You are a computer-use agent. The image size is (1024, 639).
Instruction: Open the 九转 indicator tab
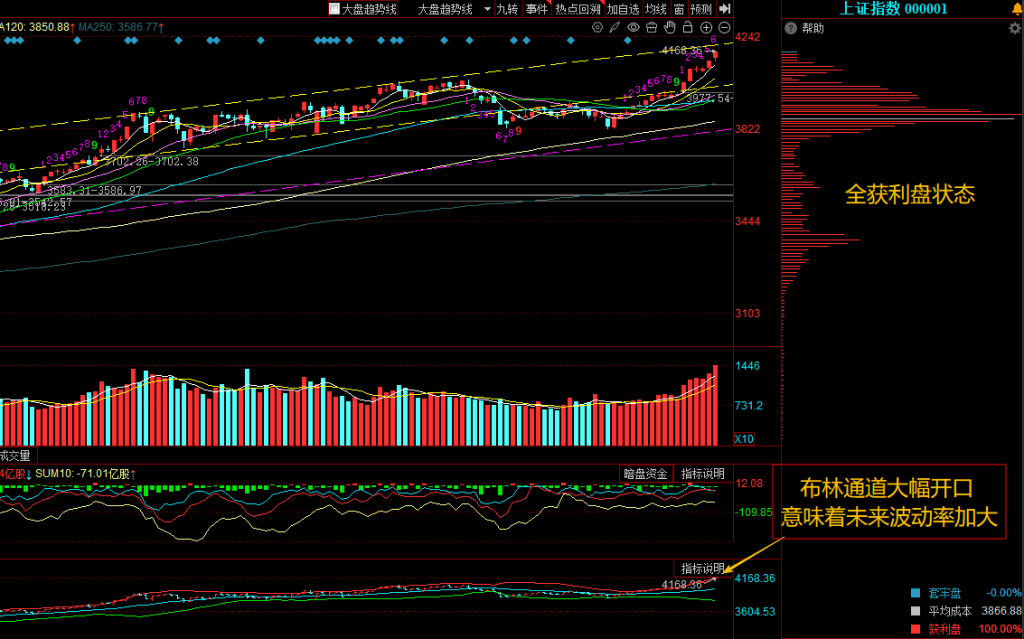507,9
